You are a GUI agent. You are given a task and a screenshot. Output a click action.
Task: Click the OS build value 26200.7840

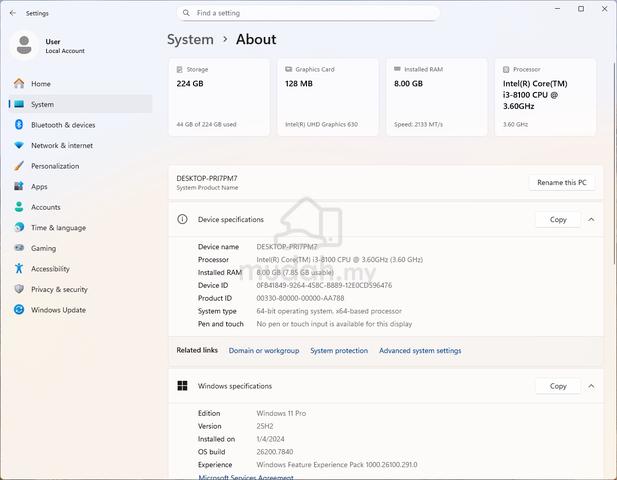tap(275, 452)
